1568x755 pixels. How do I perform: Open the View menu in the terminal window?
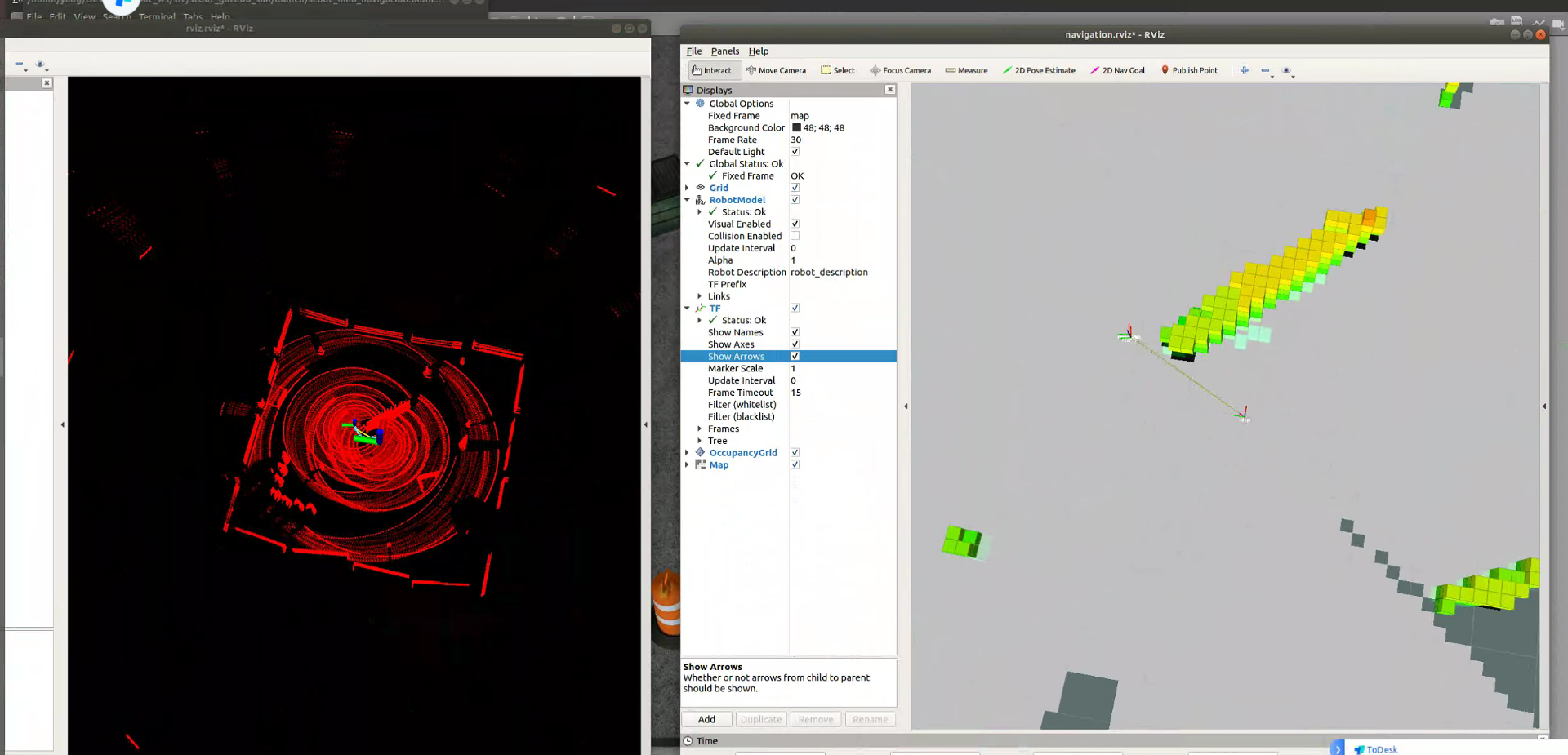84,16
